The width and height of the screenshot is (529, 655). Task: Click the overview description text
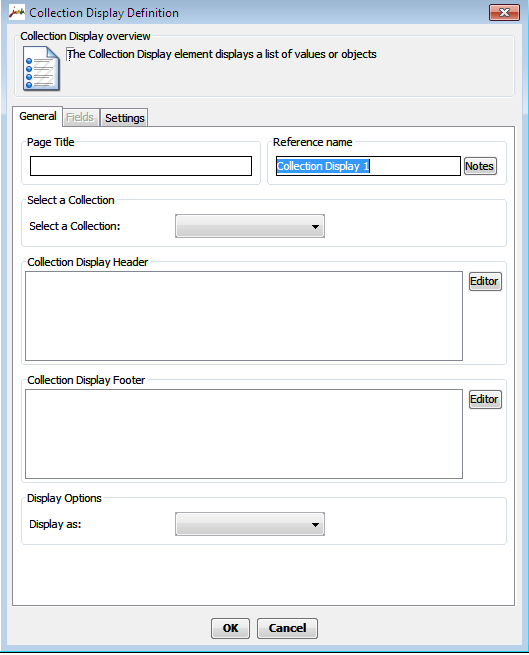[x=222, y=54]
